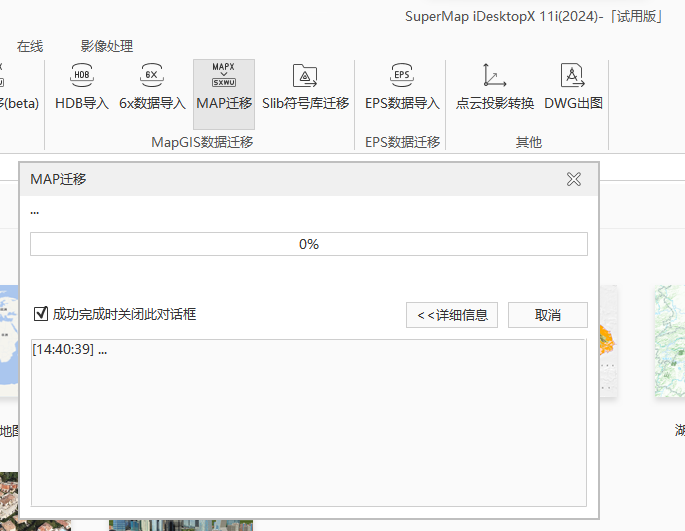Start the EPS数据导入 tool
Viewport: 685px width, 531px height.
(402, 87)
